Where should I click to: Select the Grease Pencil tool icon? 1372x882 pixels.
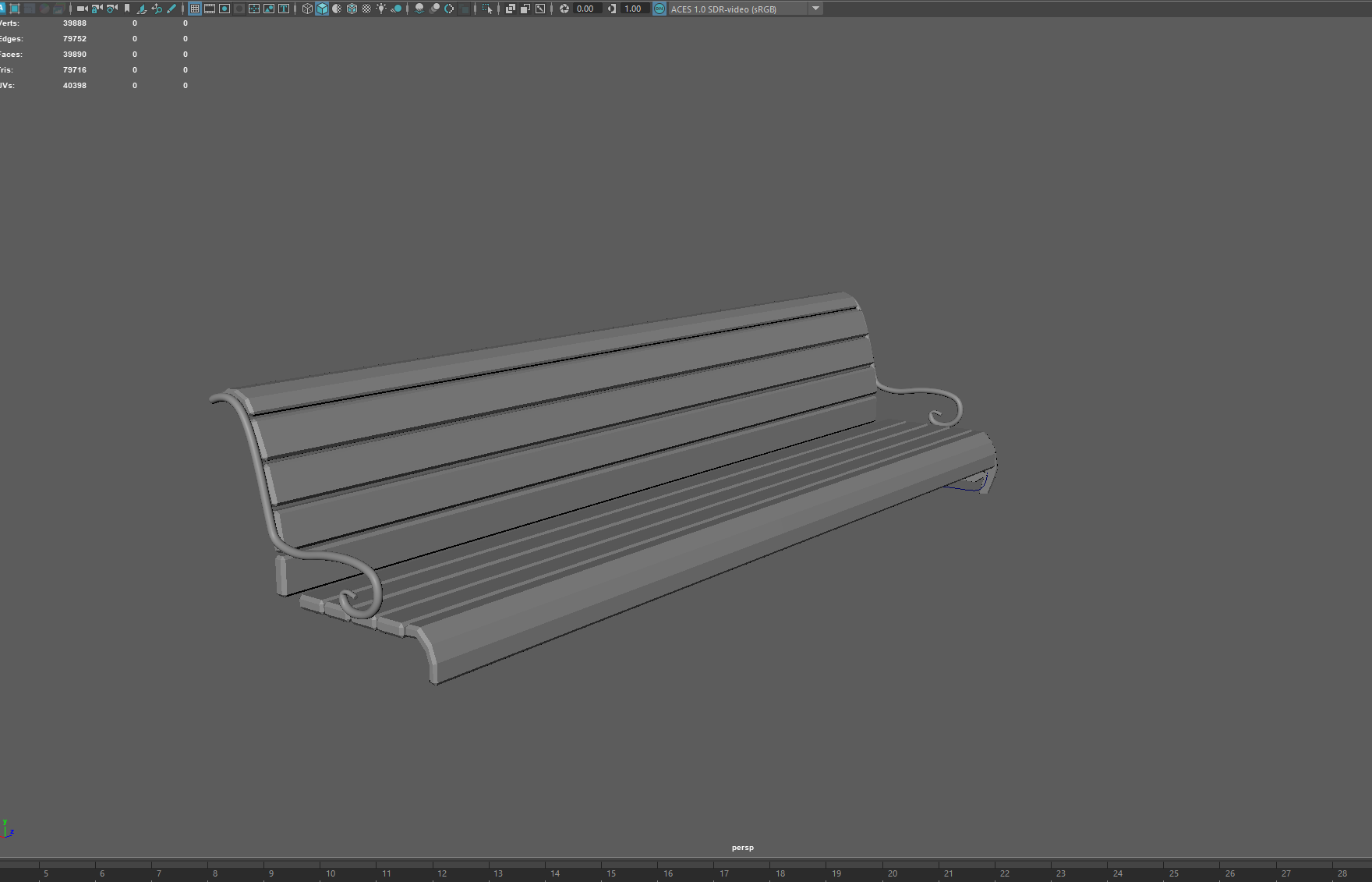pyautogui.click(x=171, y=9)
